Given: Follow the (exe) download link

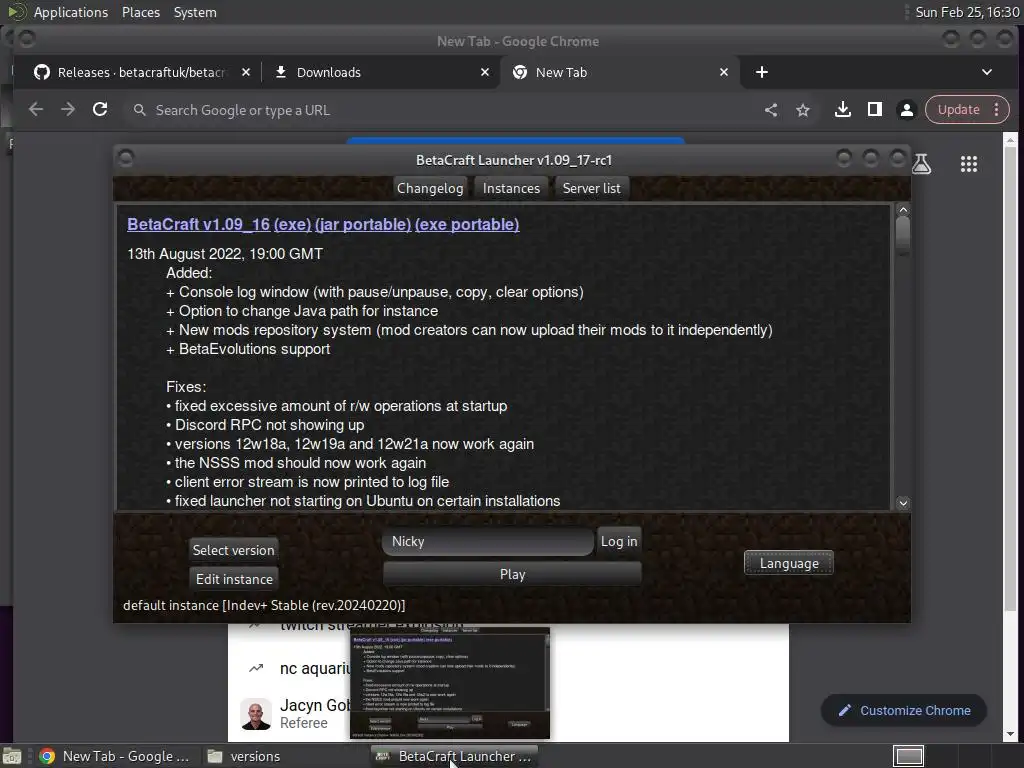Looking at the screenshot, I should coord(293,224).
